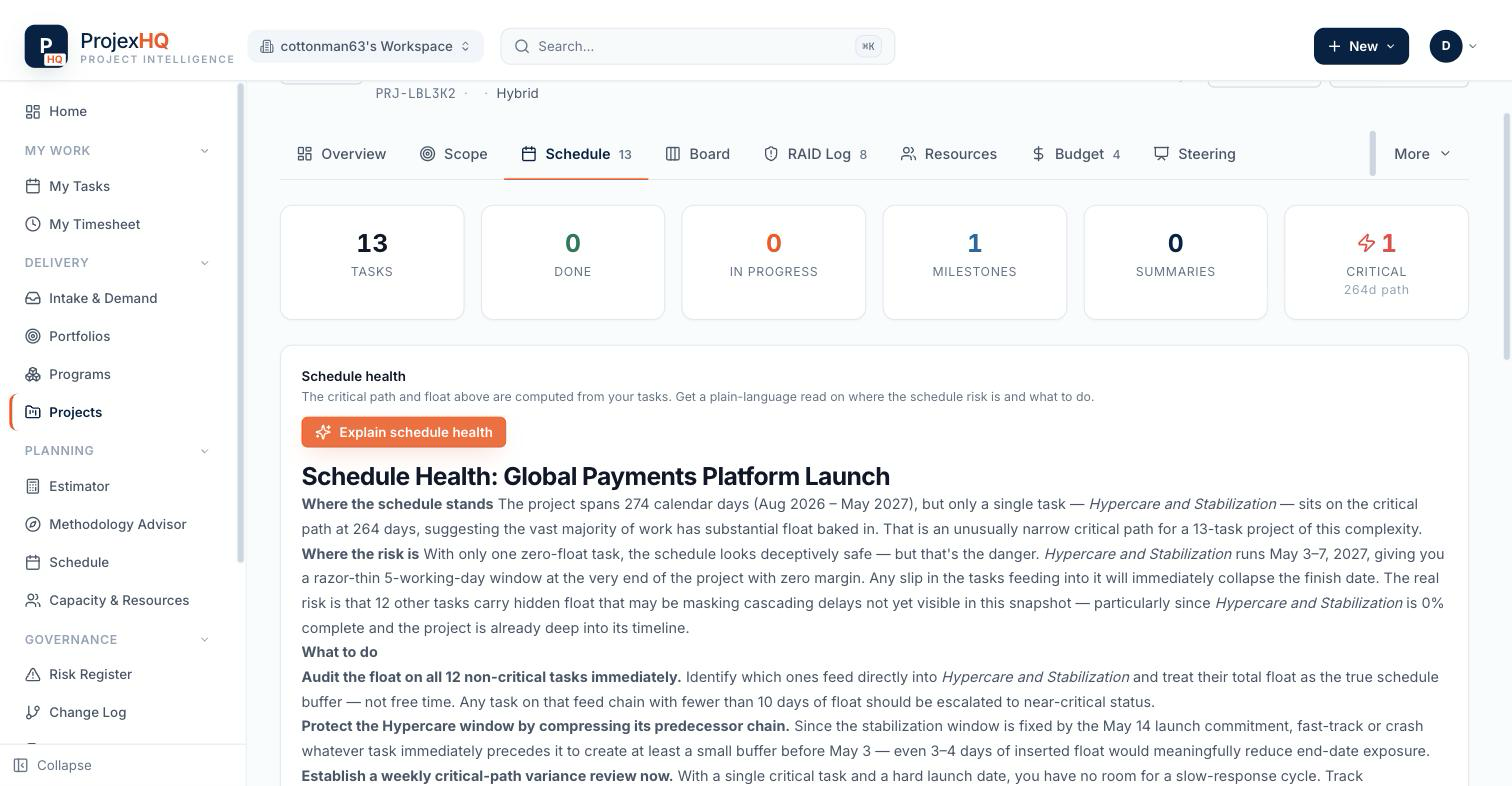This screenshot has width=1512, height=786.
Task: Click the ProjexHQ logo icon
Action: tap(46, 46)
